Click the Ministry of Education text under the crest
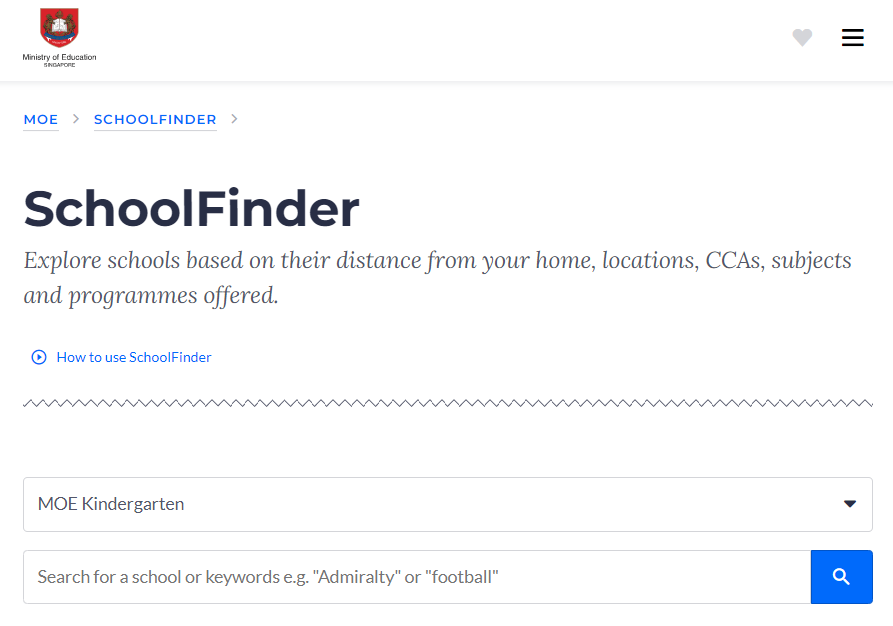This screenshot has height=626, width=893. (59, 57)
